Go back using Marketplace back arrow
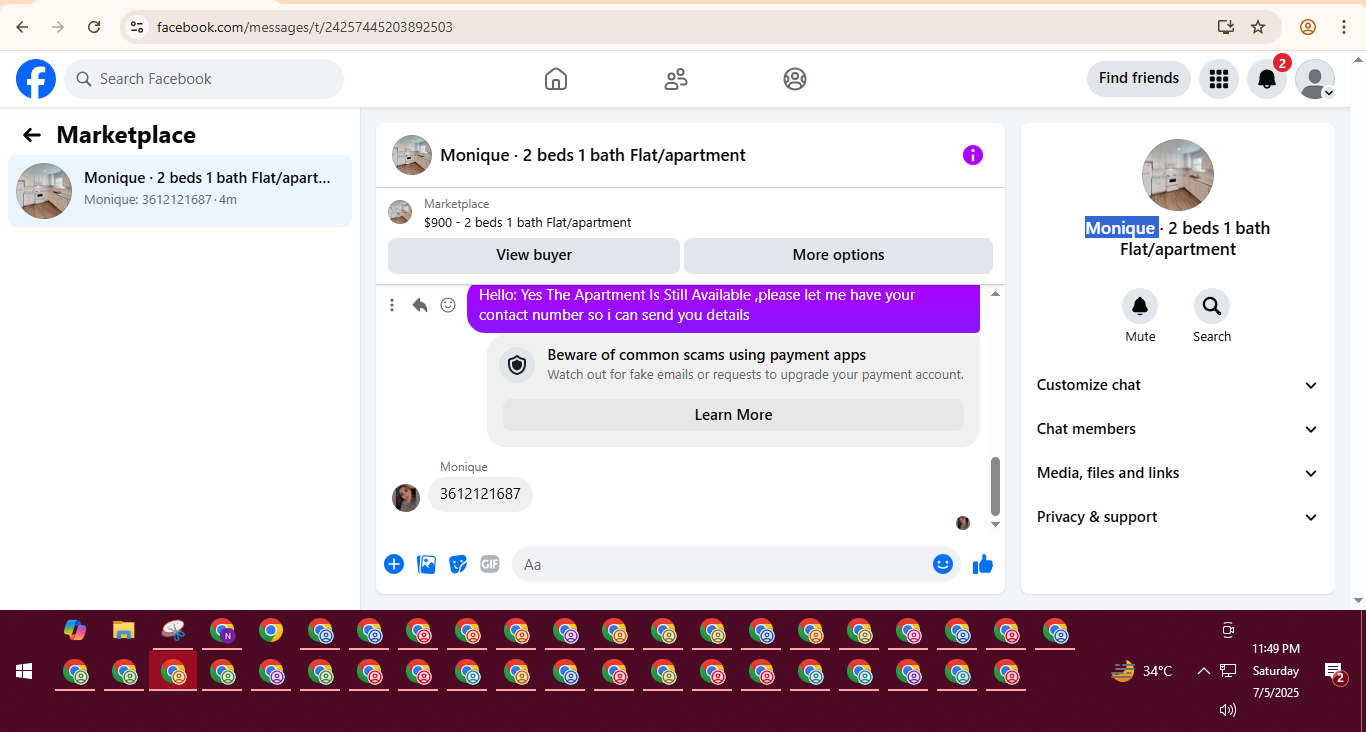Screen dimensions: 1366x732 click(x=32, y=135)
